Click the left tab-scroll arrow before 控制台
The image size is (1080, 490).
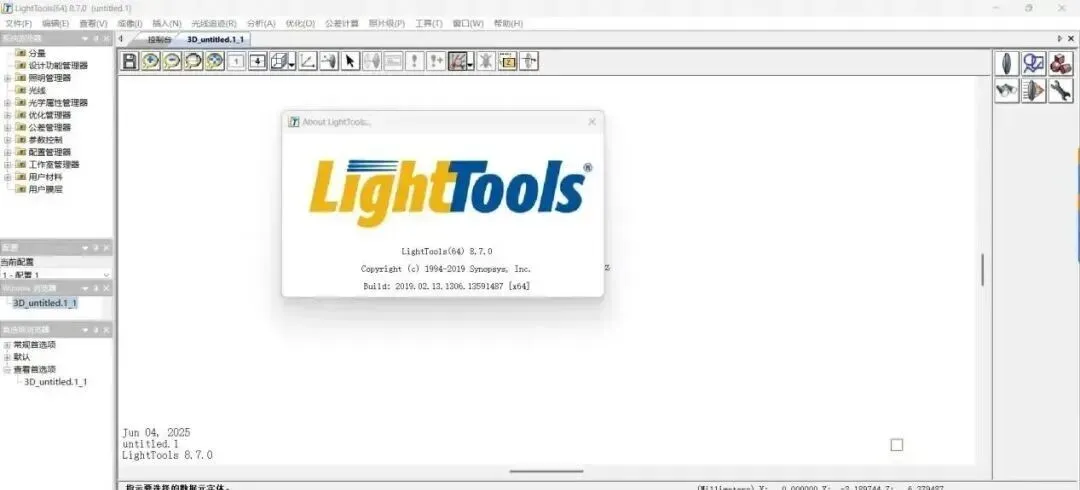click(x=121, y=39)
